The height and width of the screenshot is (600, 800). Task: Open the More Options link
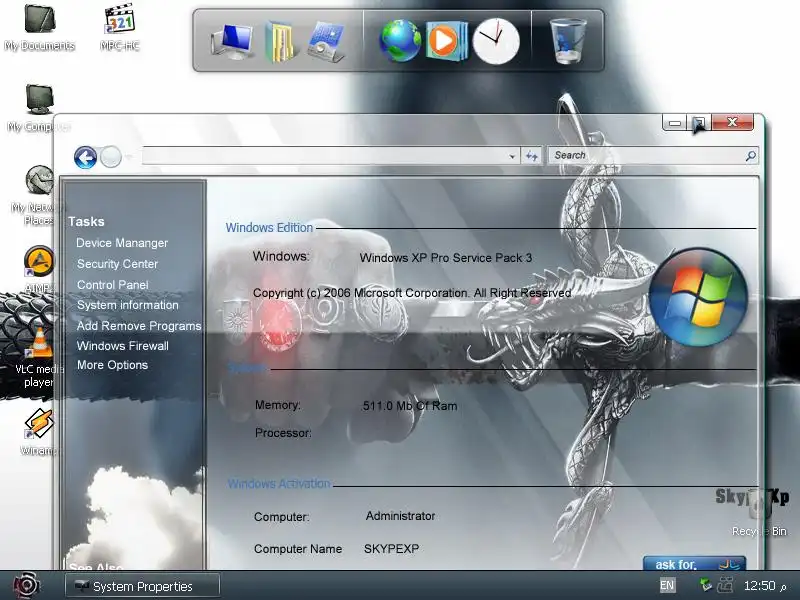click(x=112, y=365)
